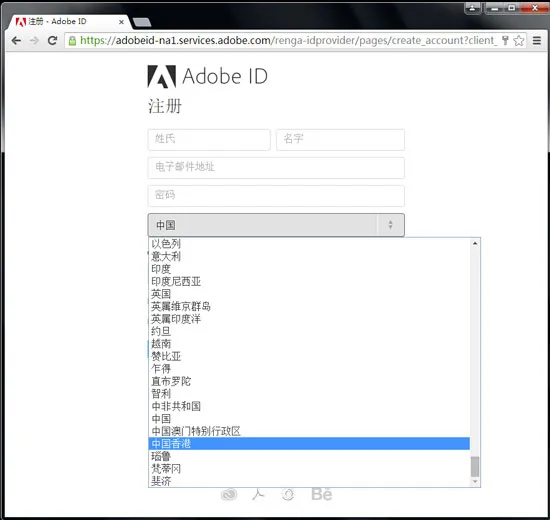Click the circular icon next to Behance
Viewport: 550px width, 520px height.
[x=288, y=494]
